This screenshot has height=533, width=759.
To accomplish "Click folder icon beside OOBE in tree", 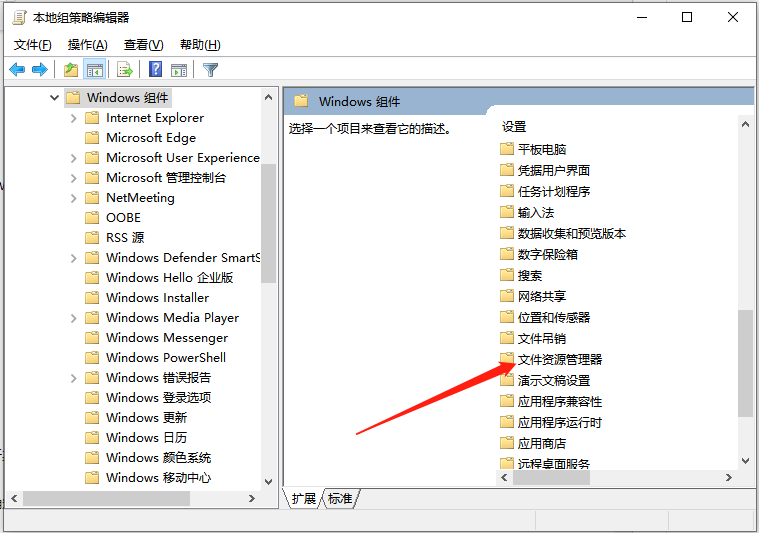I will (92, 217).
